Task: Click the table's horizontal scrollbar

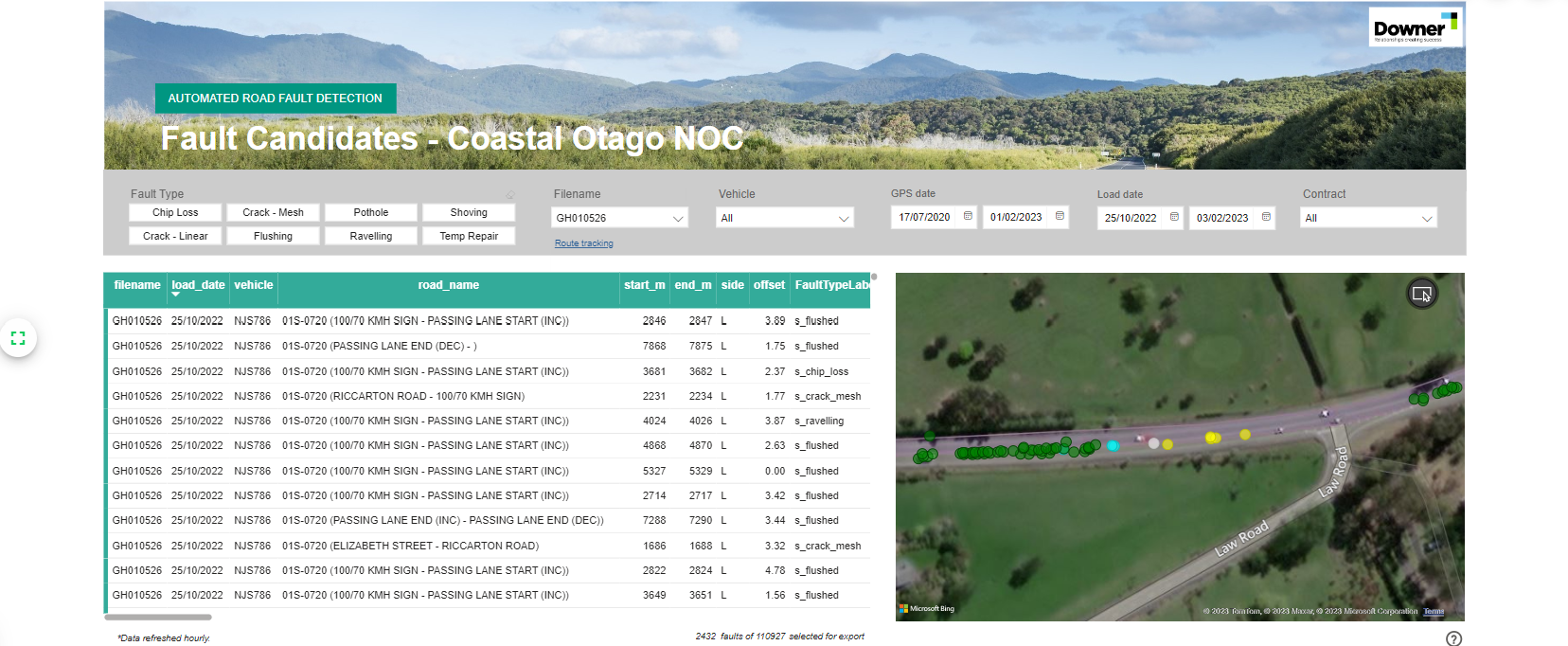Action: point(158,617)
